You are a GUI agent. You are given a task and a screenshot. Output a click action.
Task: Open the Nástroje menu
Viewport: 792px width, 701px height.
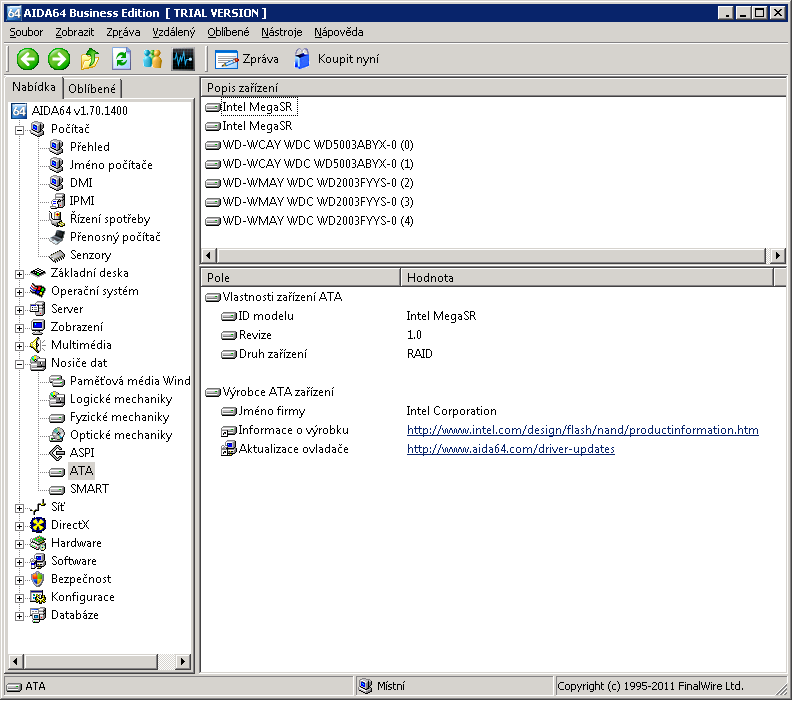coord(281,32)
